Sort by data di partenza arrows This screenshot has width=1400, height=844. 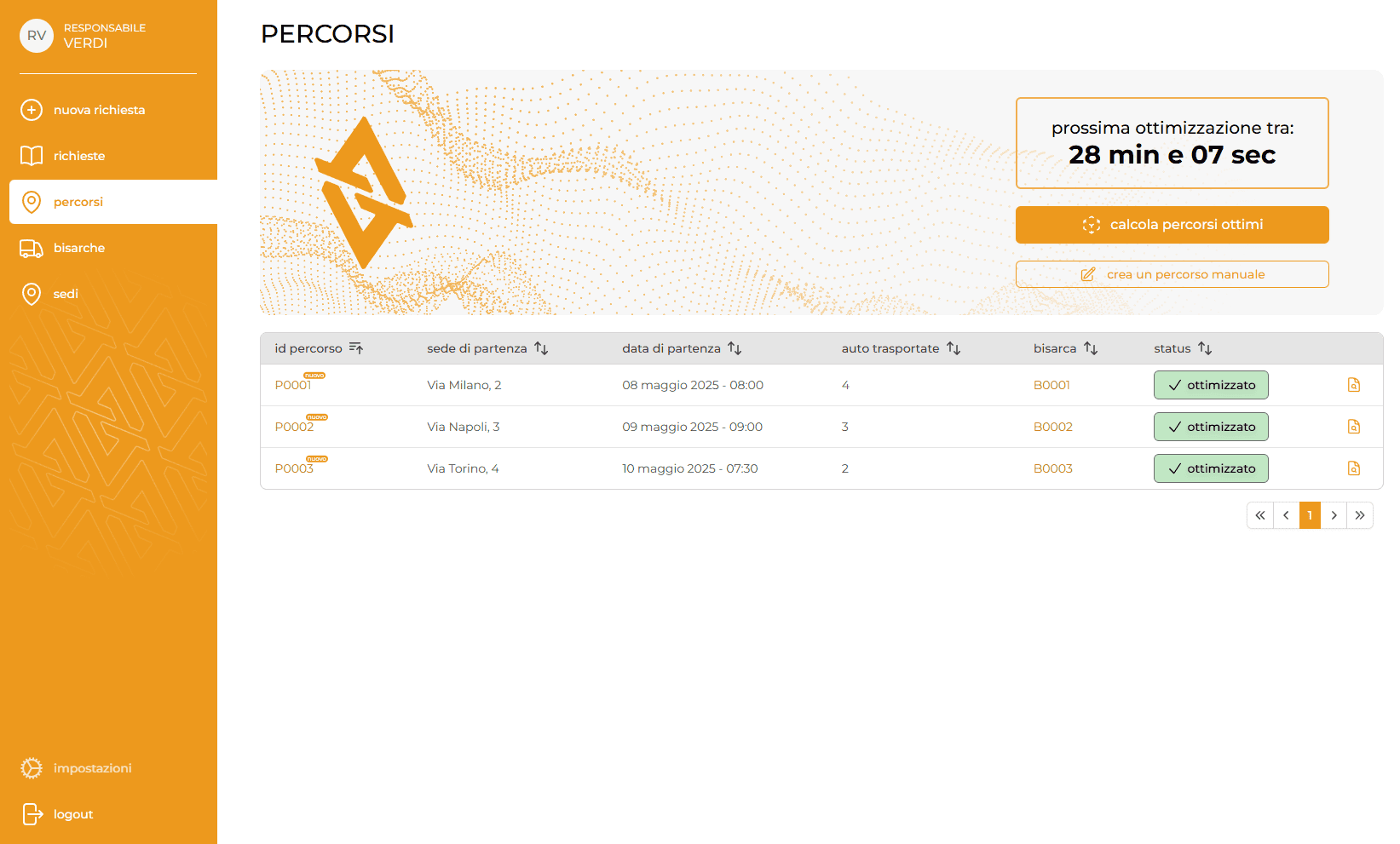click(735, 348)
